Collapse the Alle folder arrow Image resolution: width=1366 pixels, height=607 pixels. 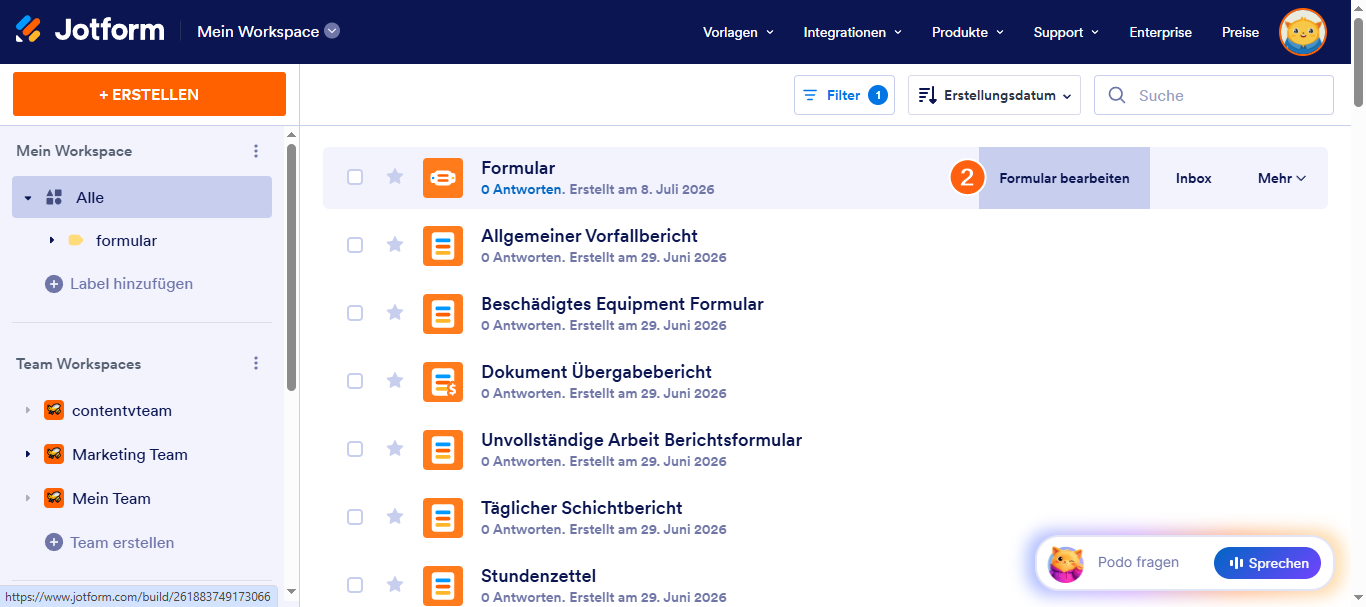28,198
